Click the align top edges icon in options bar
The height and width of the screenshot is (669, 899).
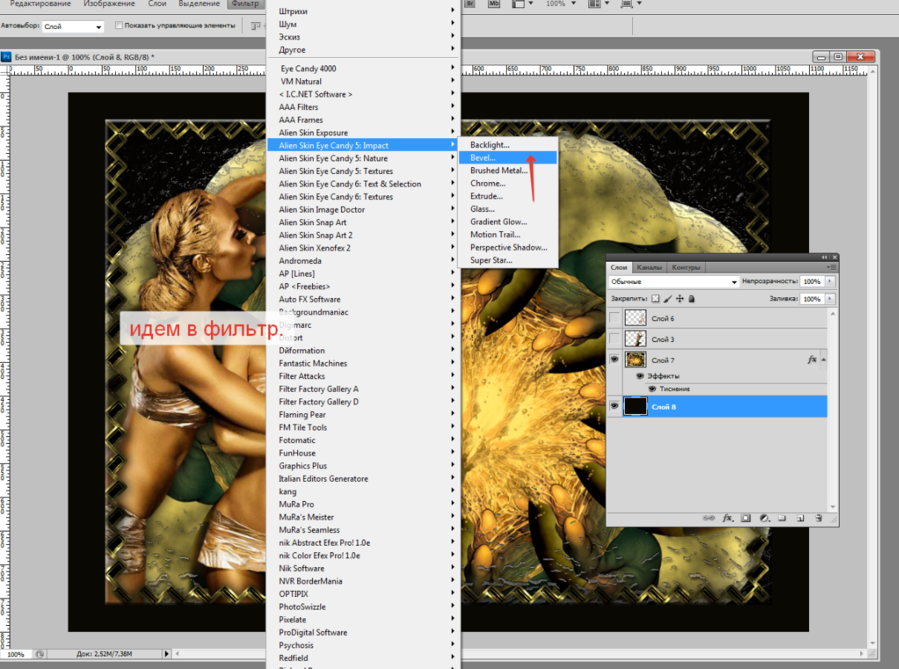256,26
